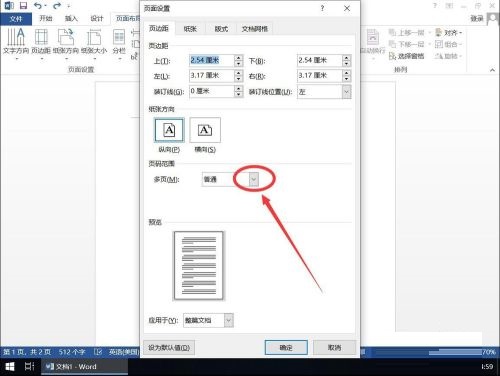Switch to the 页边距 dialog tab
Image resolution: width=500 pixels, height=376 pixels.
(158, 29)
